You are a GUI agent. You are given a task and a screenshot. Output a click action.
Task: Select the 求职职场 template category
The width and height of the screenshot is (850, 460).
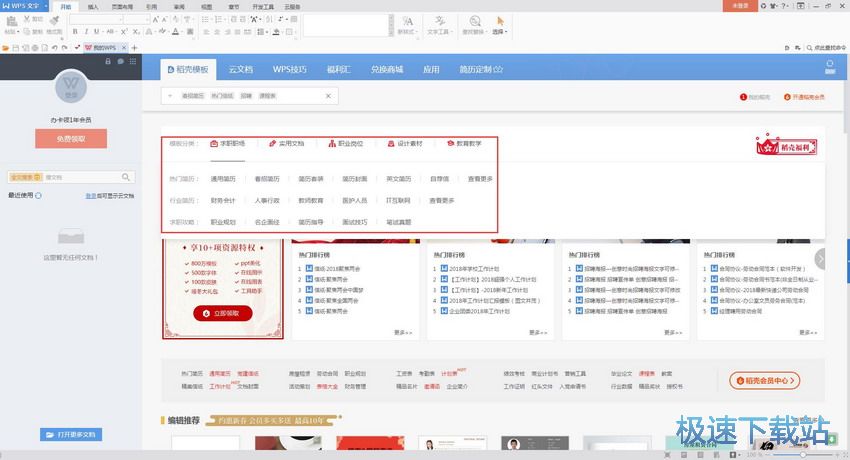point(228,144)
